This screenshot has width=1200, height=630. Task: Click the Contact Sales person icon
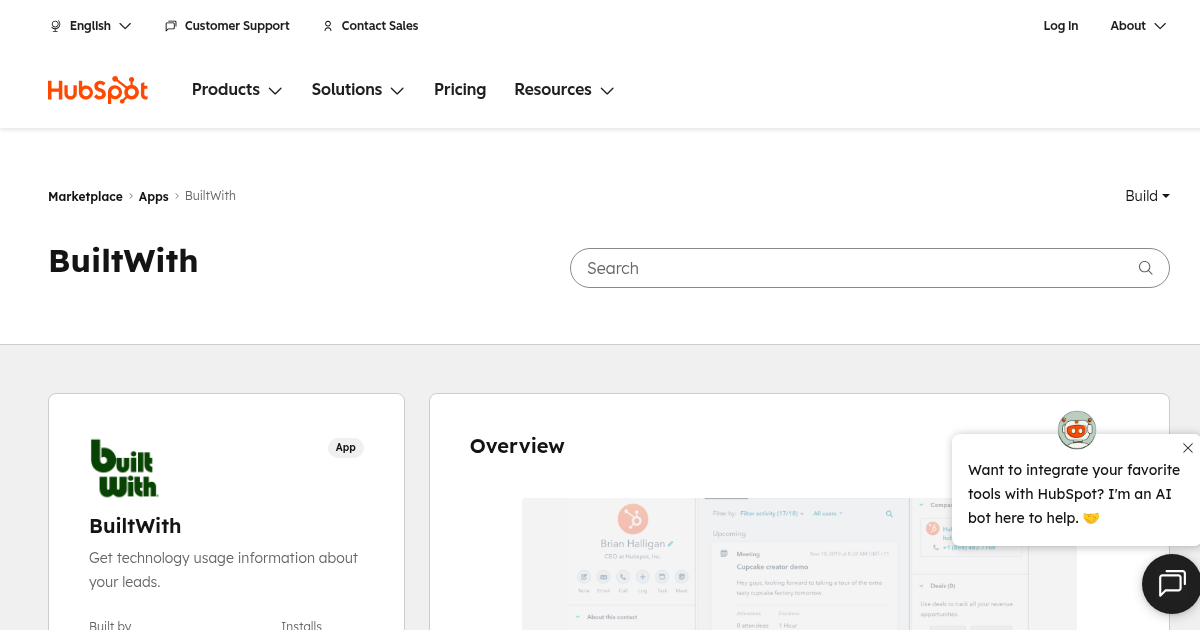[328, 26]
